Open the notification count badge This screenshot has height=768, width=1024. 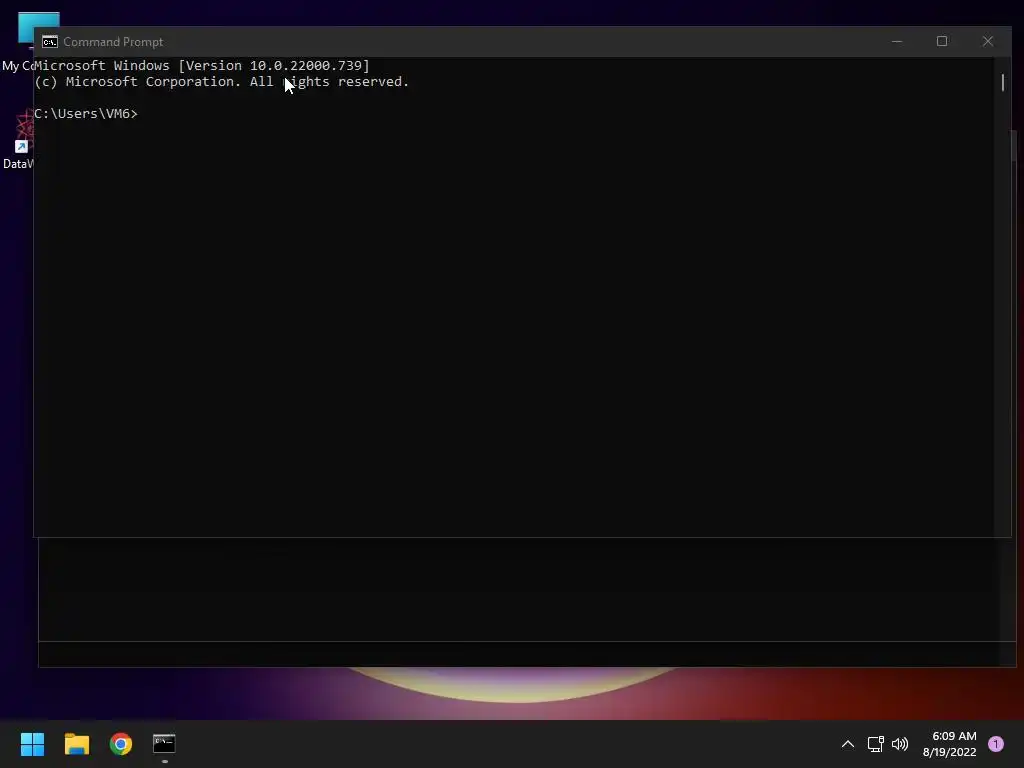tap(996, 744)
